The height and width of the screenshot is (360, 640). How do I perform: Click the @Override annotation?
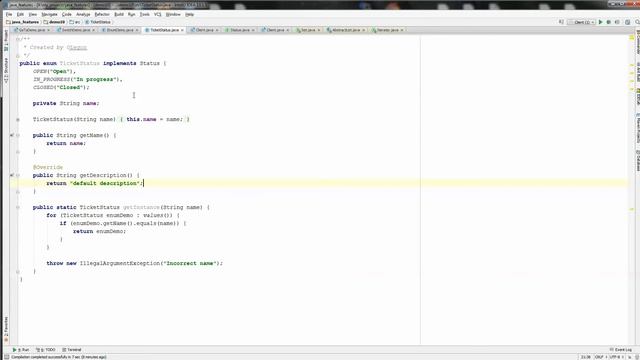tap(48, 167)
